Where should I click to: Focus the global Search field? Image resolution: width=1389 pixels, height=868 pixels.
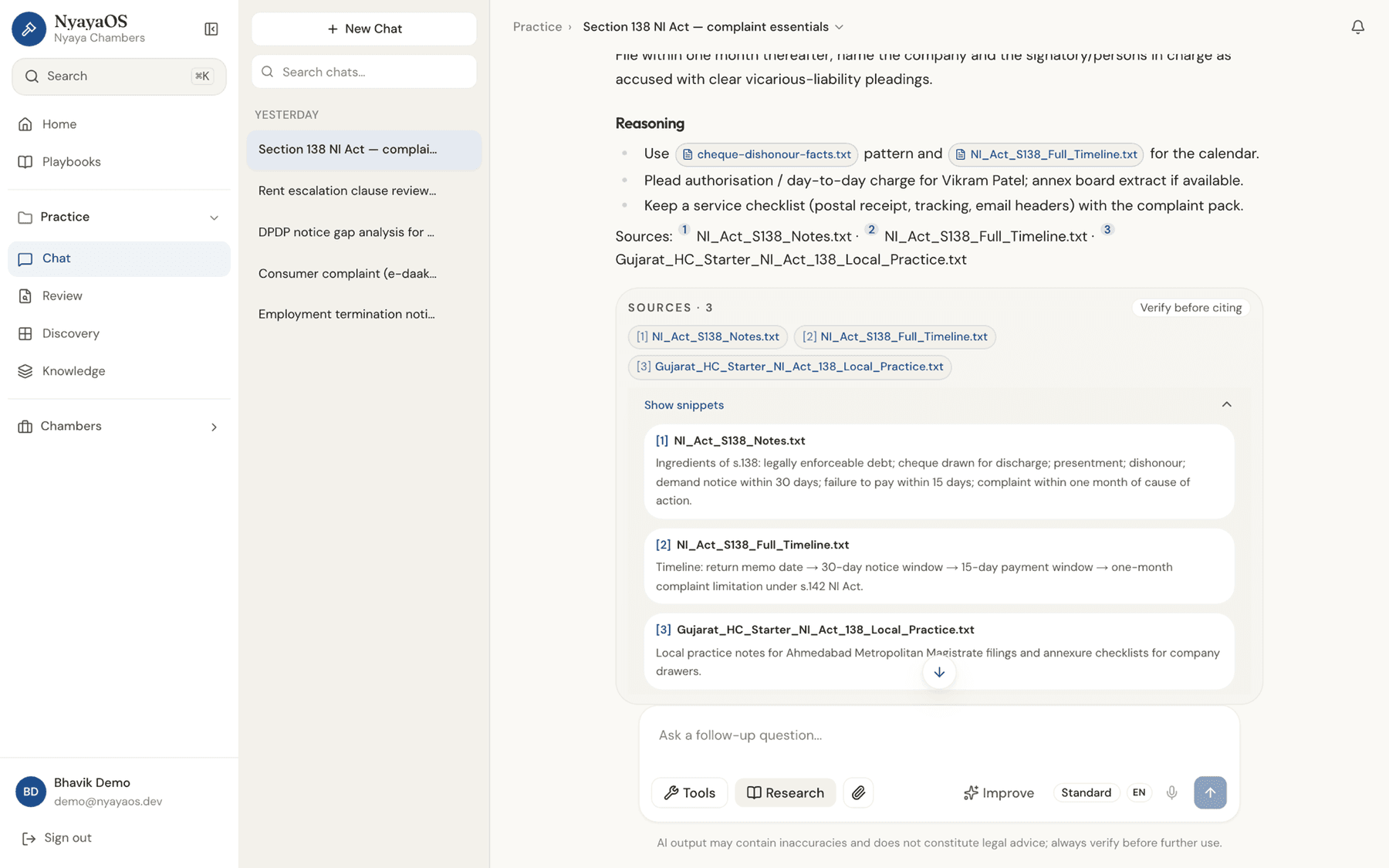119,76
